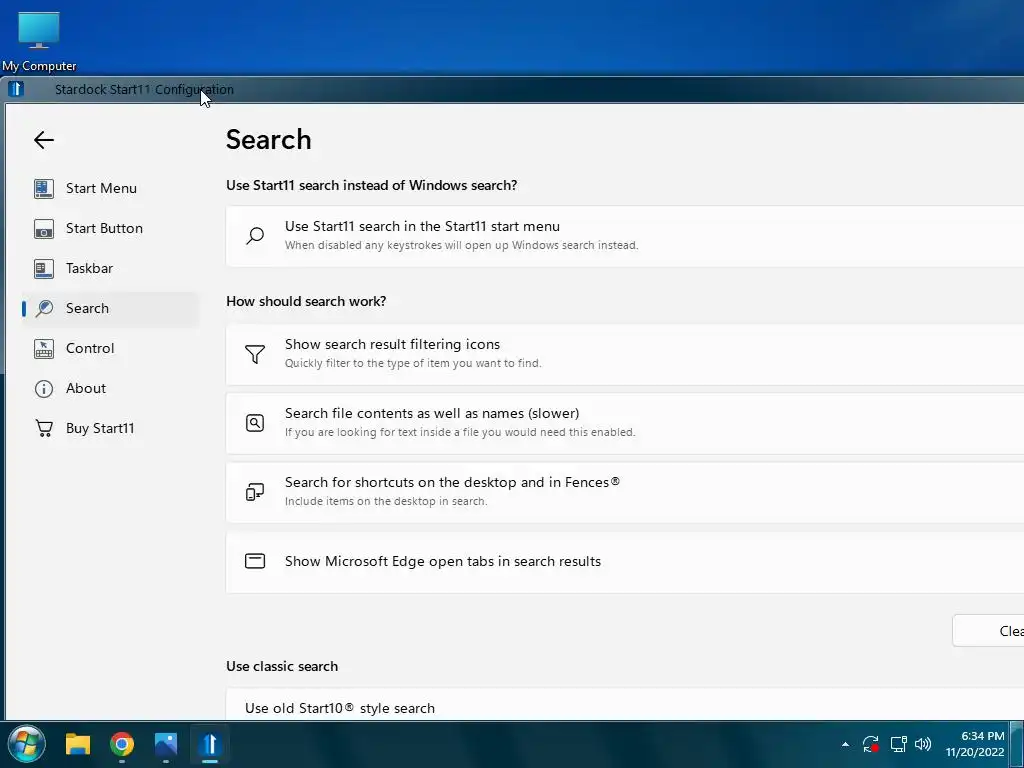The height and width of the screenshot is (768, 1024).
Task: Click the Search magnifier sidebar icon
Action: click(44, 308)
